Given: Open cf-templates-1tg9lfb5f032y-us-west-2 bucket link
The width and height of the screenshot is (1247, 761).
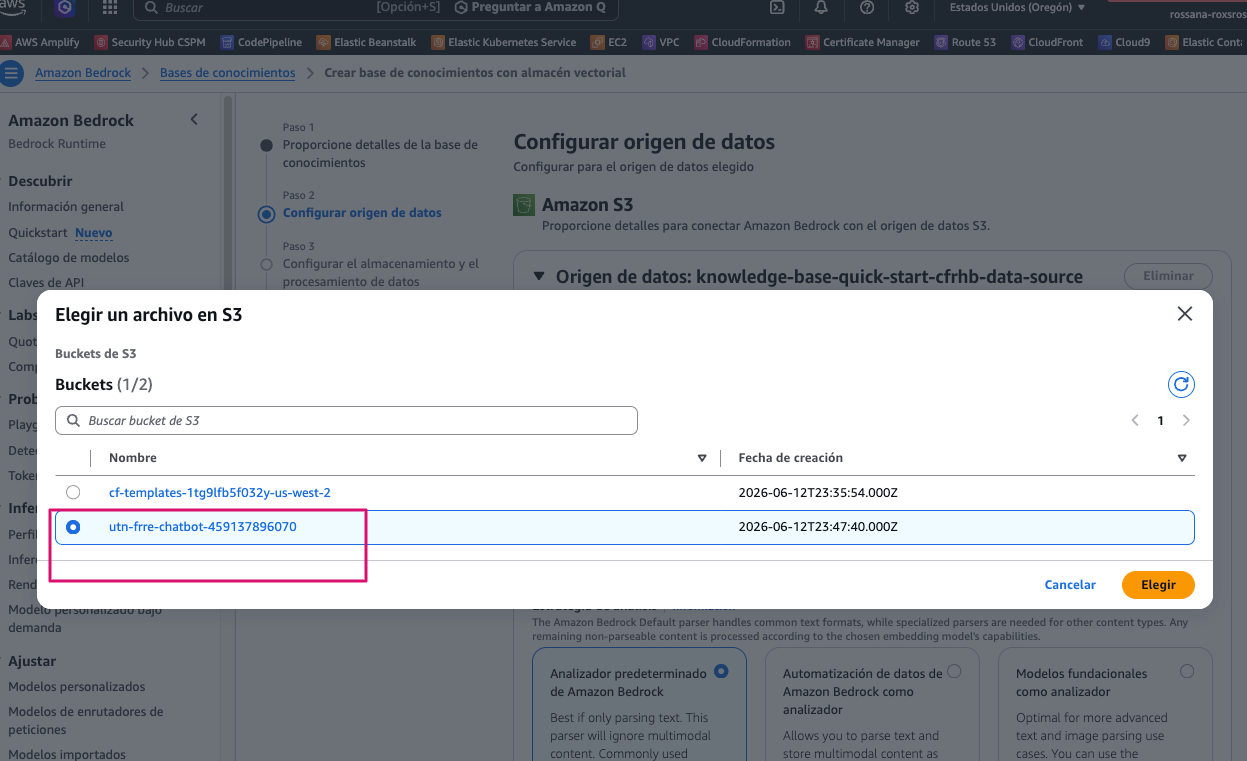Looking at the screenshot, I should point(220,493).
